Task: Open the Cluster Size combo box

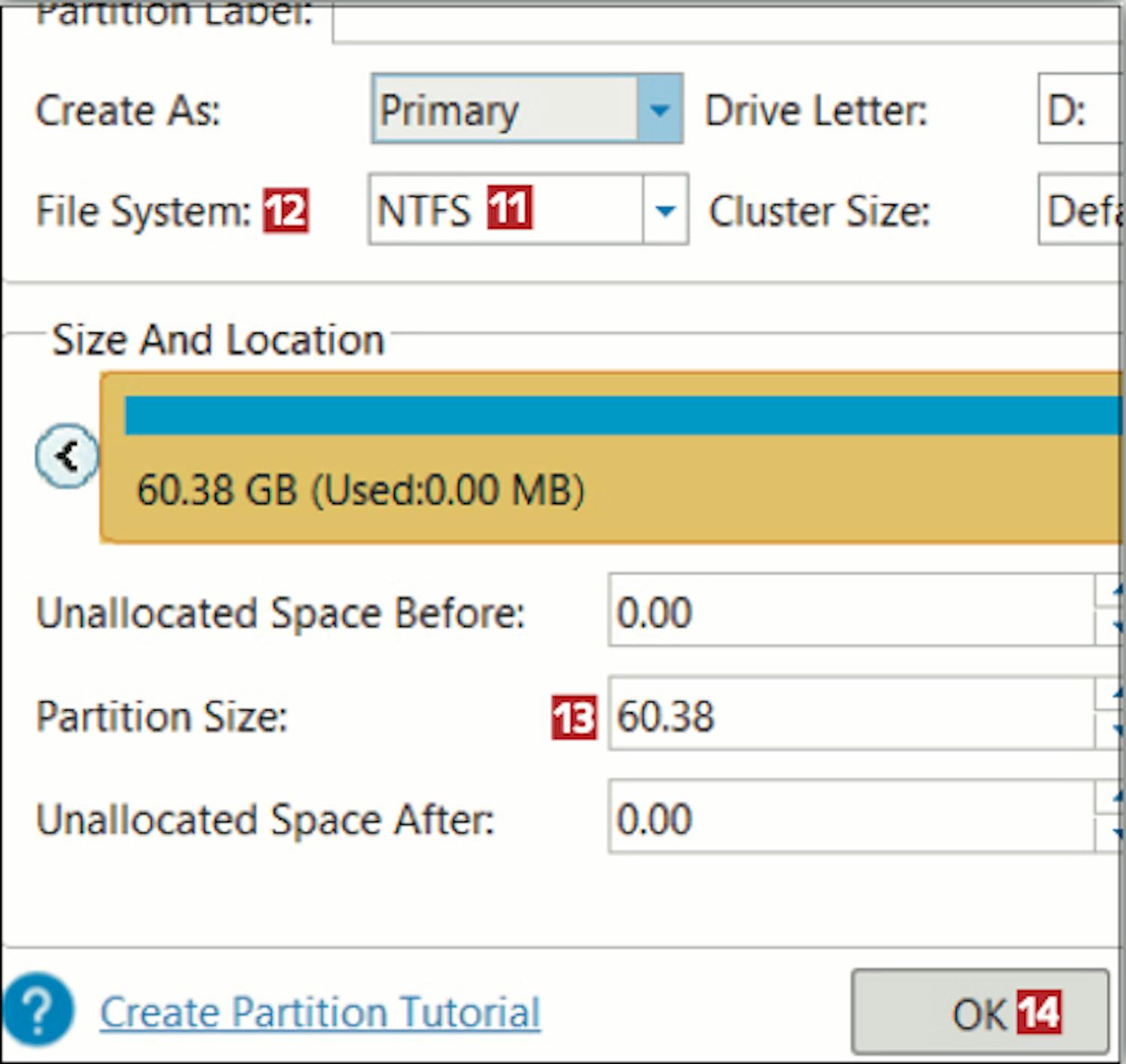Action: coord(1081,210)
